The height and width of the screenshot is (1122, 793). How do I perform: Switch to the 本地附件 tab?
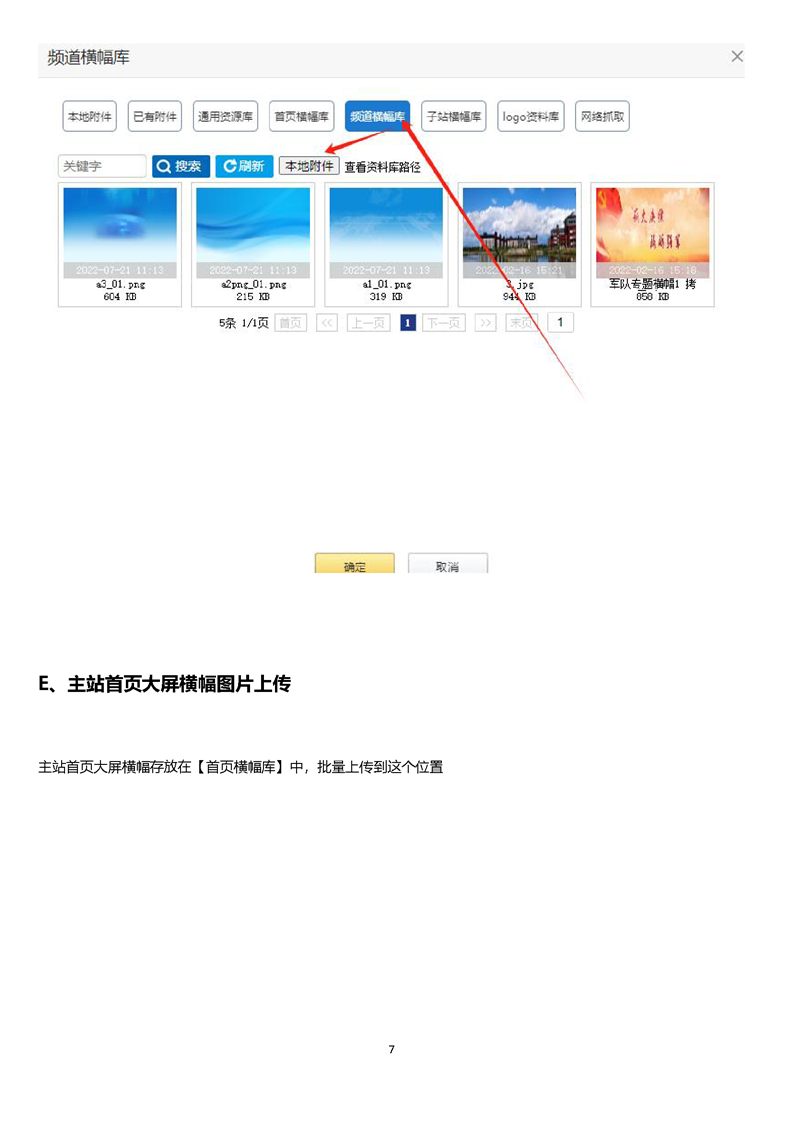(x=89, y=117)
